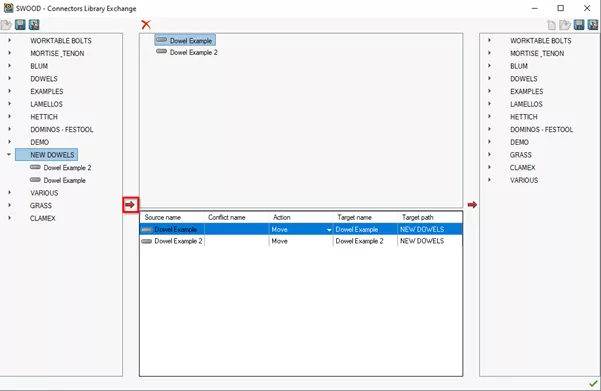Expand WORKTABLE BOLTS in the left library tree
This screenshot has width=601, height=391.
pos(10,40)
